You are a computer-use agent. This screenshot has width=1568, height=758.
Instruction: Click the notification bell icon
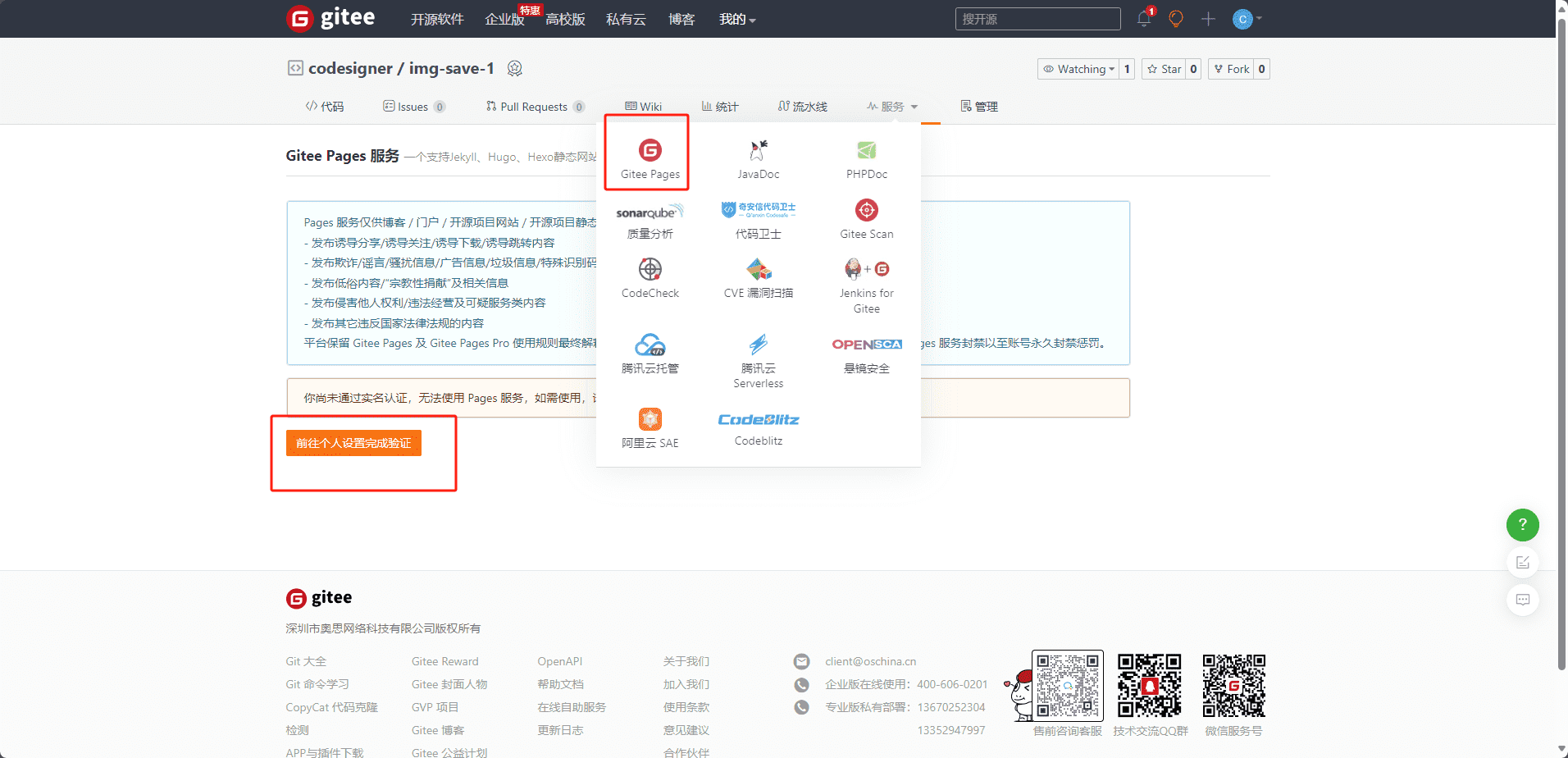coord(1143,18)
